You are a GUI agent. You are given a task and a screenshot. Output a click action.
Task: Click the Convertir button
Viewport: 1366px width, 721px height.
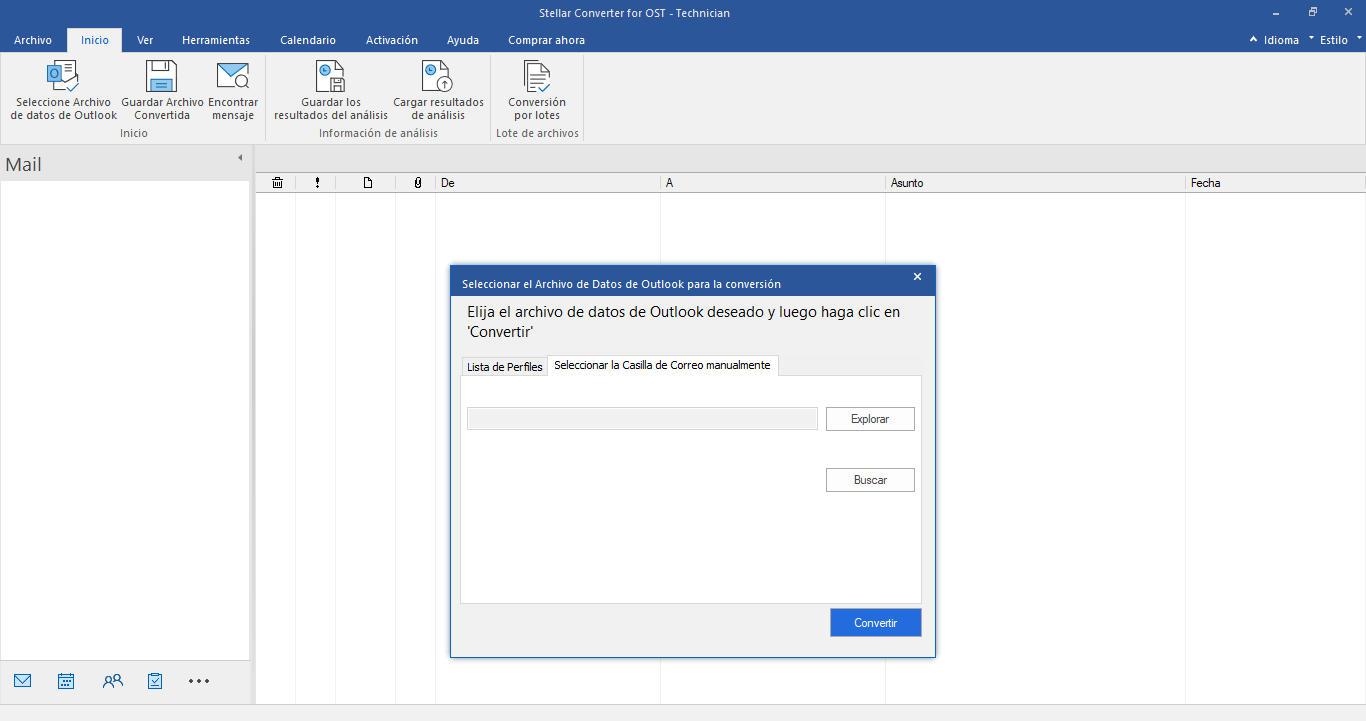click(876, 622)
